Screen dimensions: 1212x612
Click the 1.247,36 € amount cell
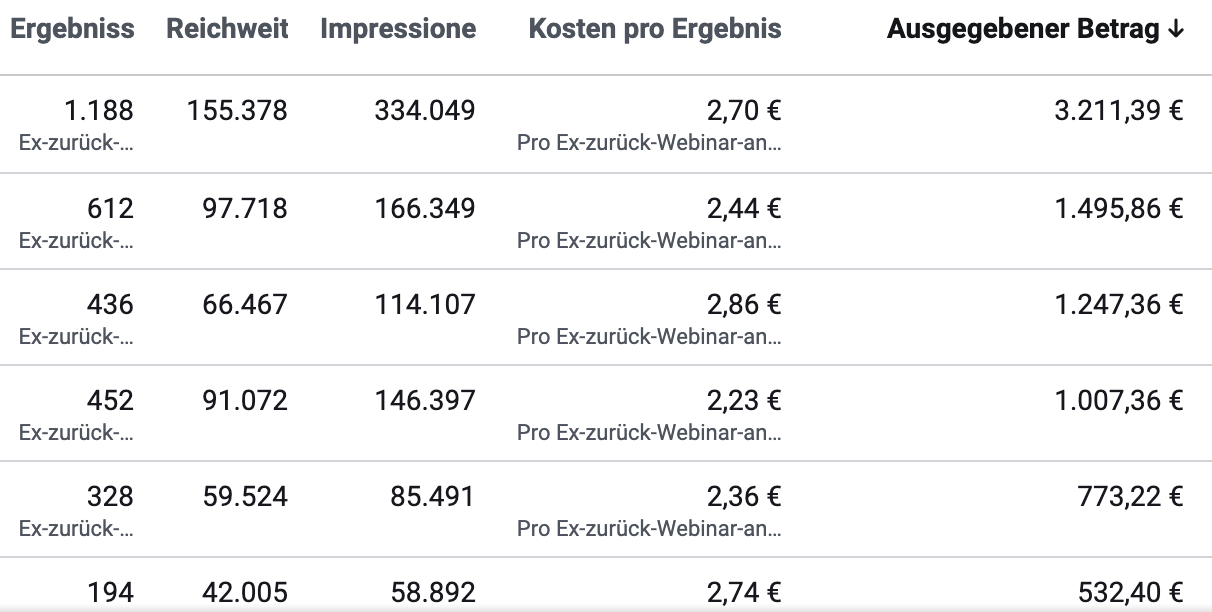[x=1119, y=304]
